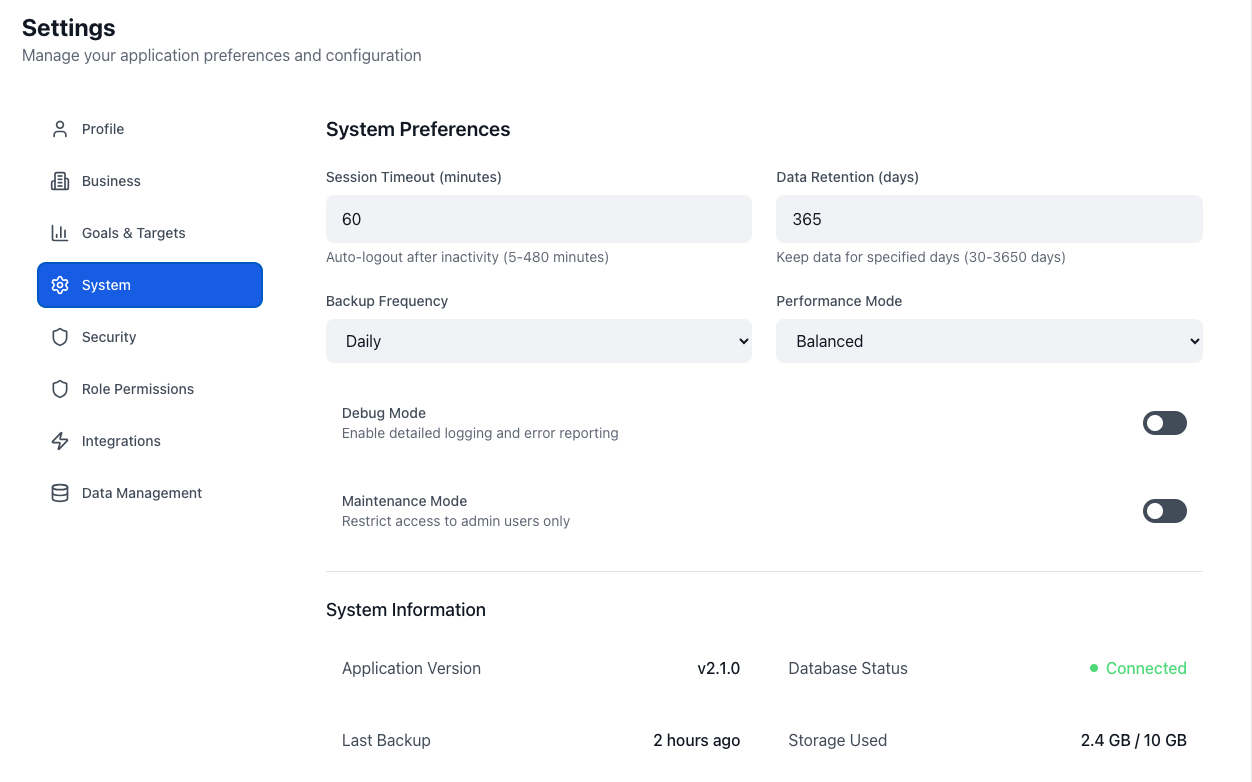Open the Security settings tab

109,337
